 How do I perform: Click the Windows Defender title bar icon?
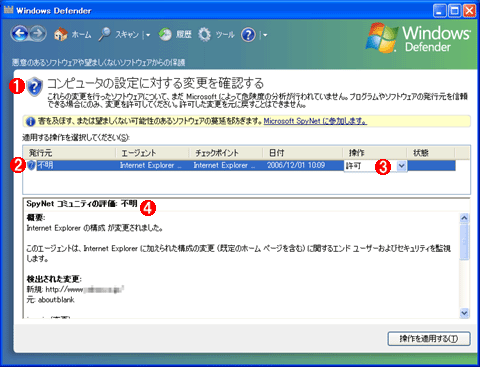click(9, 10)
